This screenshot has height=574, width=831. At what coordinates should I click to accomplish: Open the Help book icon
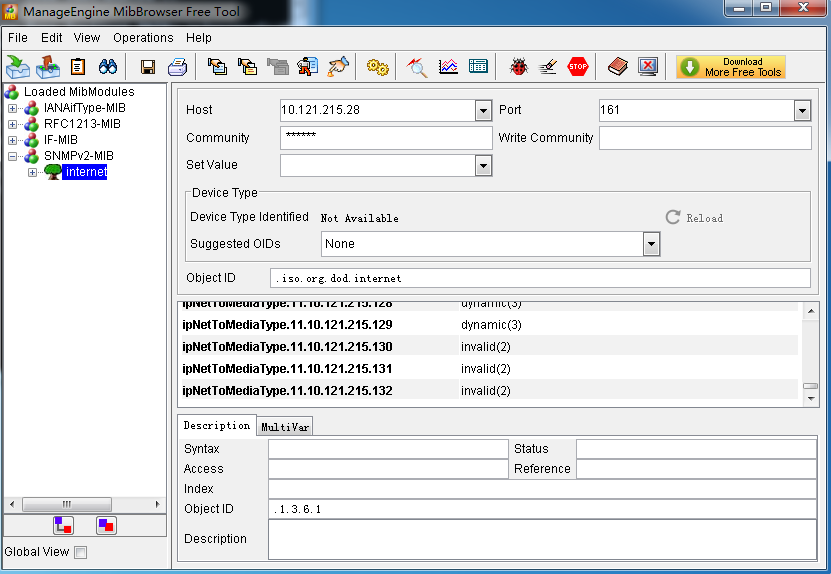click(x=617, y=67)
